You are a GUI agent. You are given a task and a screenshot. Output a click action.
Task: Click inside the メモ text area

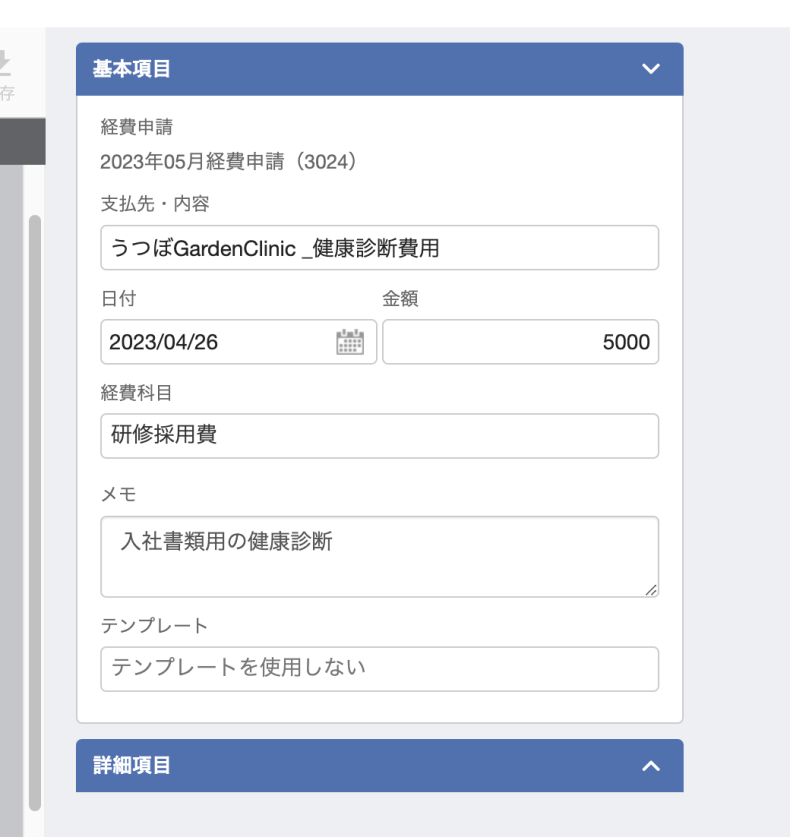click(379, 550)
